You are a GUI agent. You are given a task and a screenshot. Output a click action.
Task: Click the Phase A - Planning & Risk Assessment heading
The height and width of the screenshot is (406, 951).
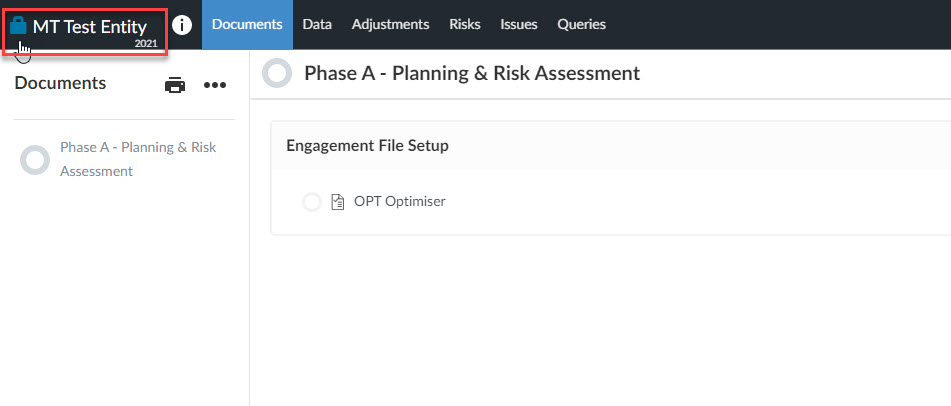coord(472,73)
